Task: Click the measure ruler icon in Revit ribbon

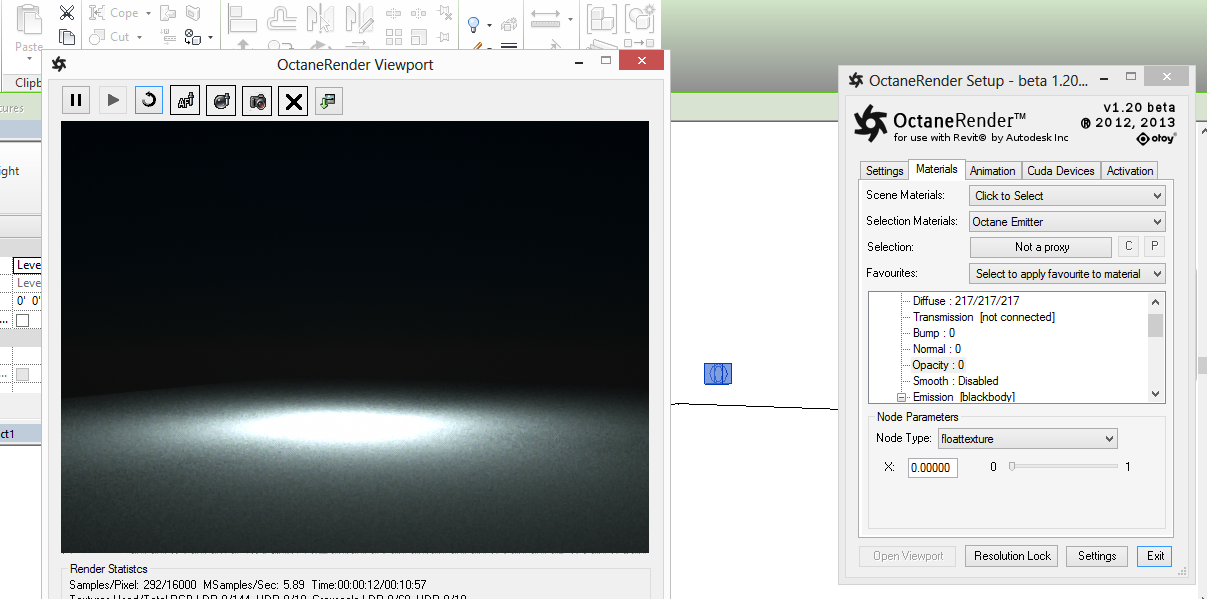Action: pyautogui.click(x=545, y=18)
